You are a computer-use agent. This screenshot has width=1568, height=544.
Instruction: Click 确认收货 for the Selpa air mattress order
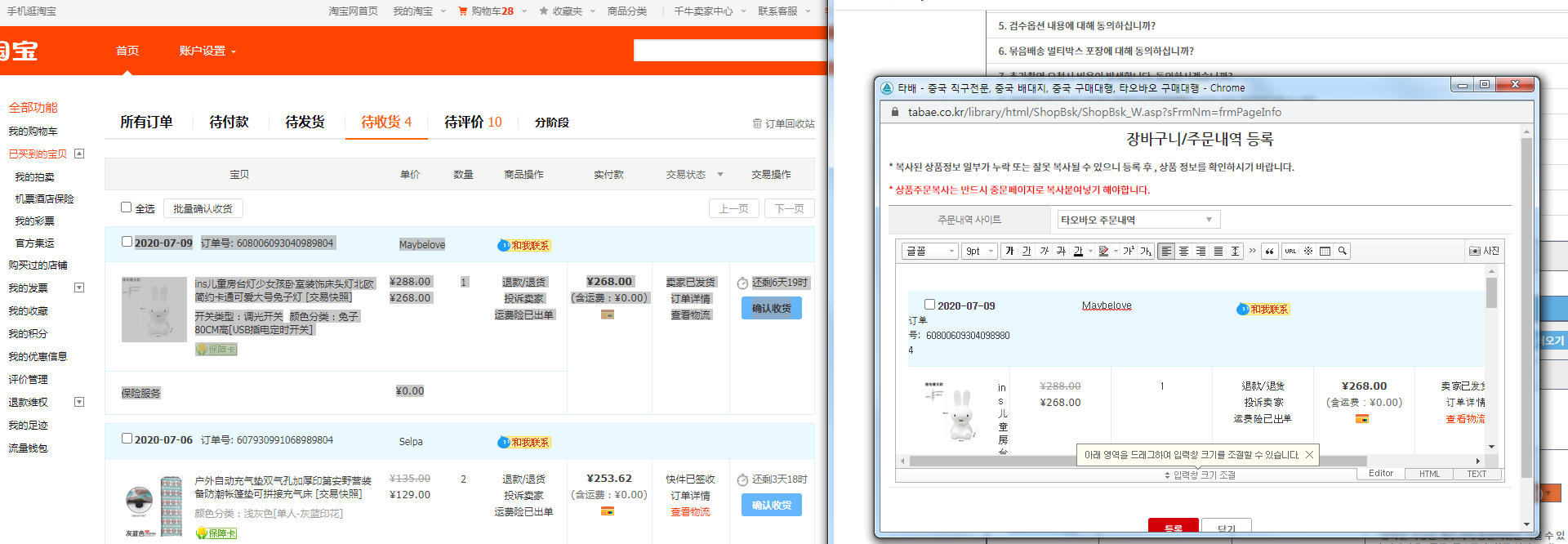(771, 505)
